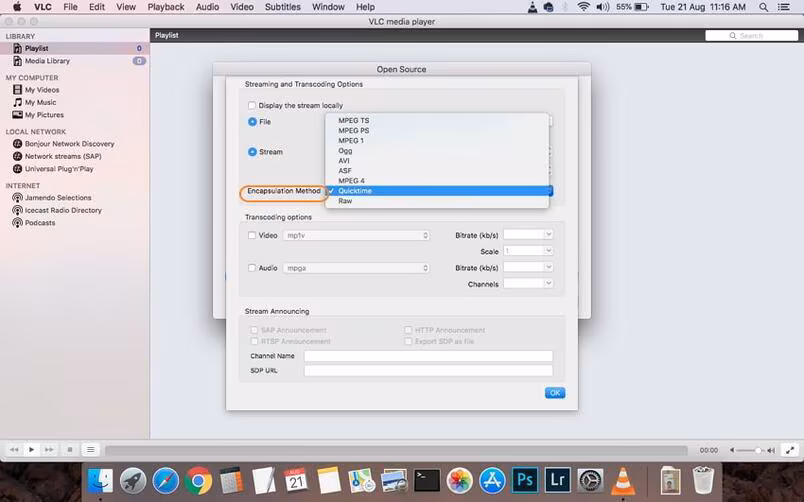Click the previous track button

[14, 450]
